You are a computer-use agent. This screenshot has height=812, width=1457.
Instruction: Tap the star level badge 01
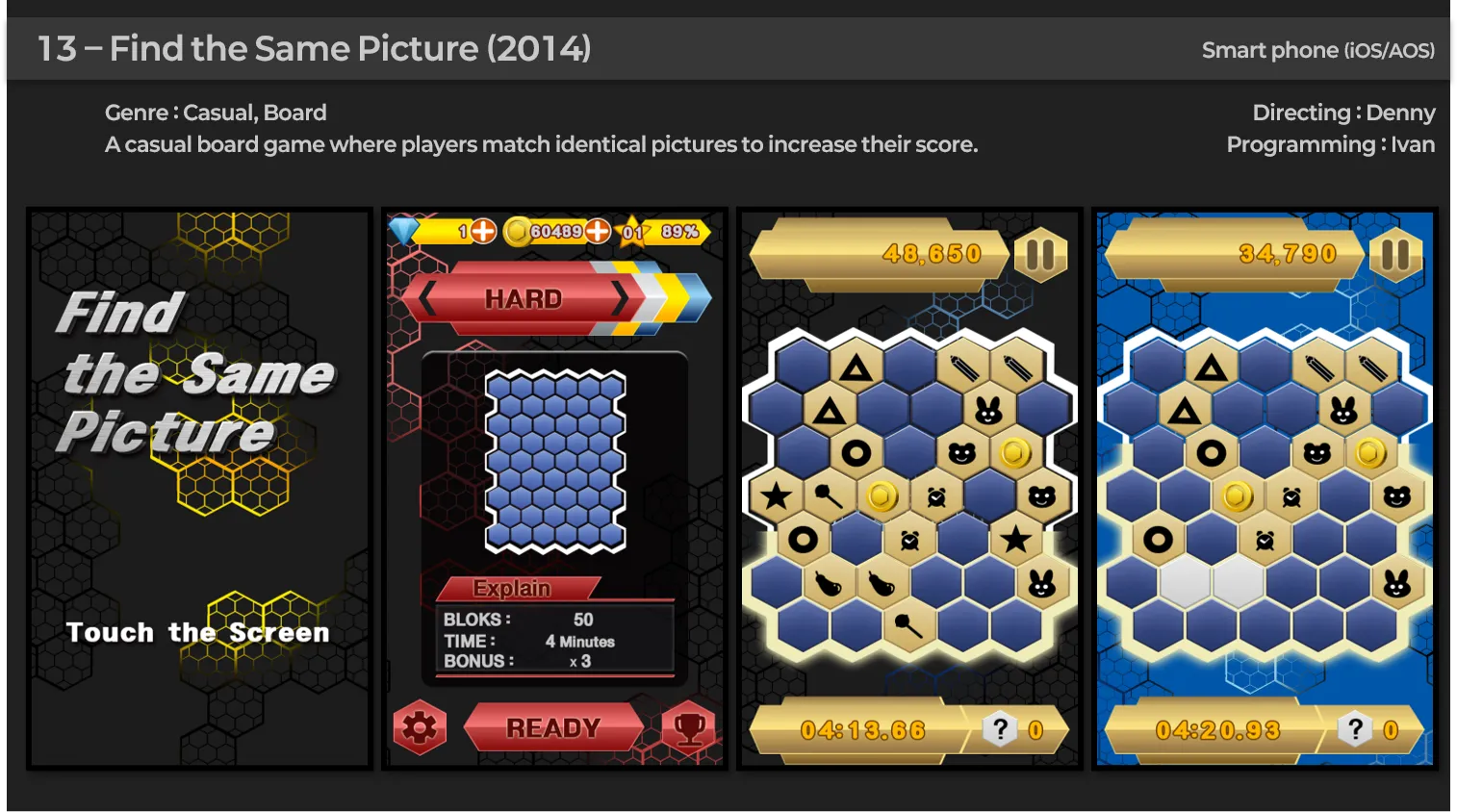click(x=631, y=232)
